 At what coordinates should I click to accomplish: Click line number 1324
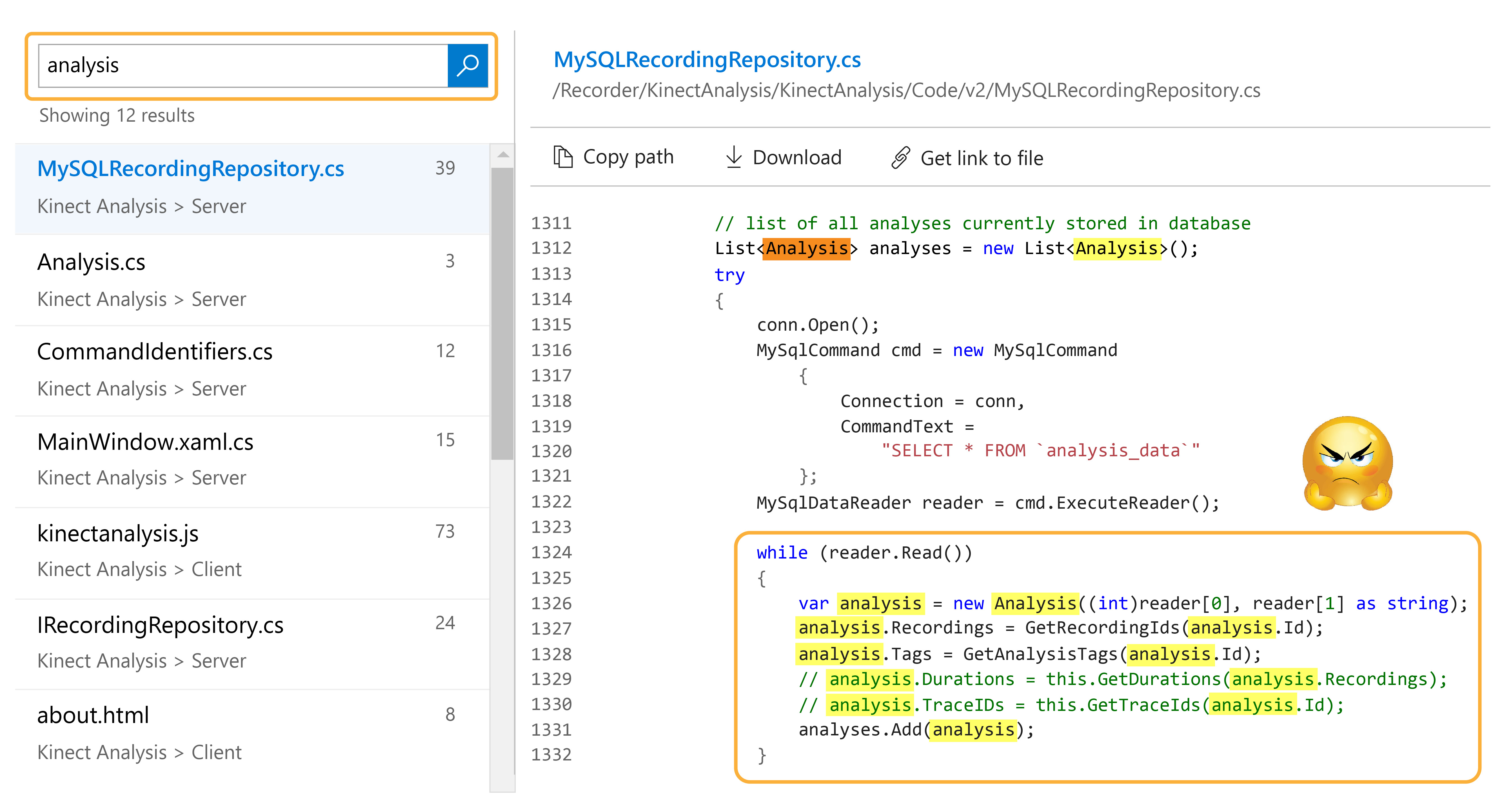point(551,553)
